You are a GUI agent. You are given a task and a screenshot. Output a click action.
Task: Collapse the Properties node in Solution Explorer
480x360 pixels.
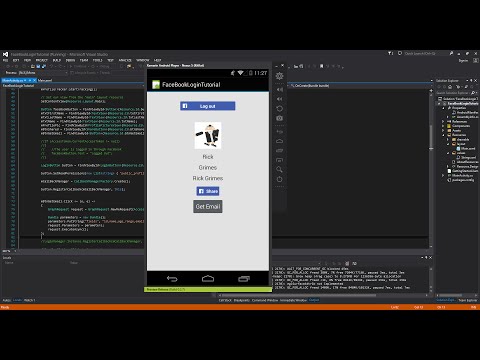(443, 108)
